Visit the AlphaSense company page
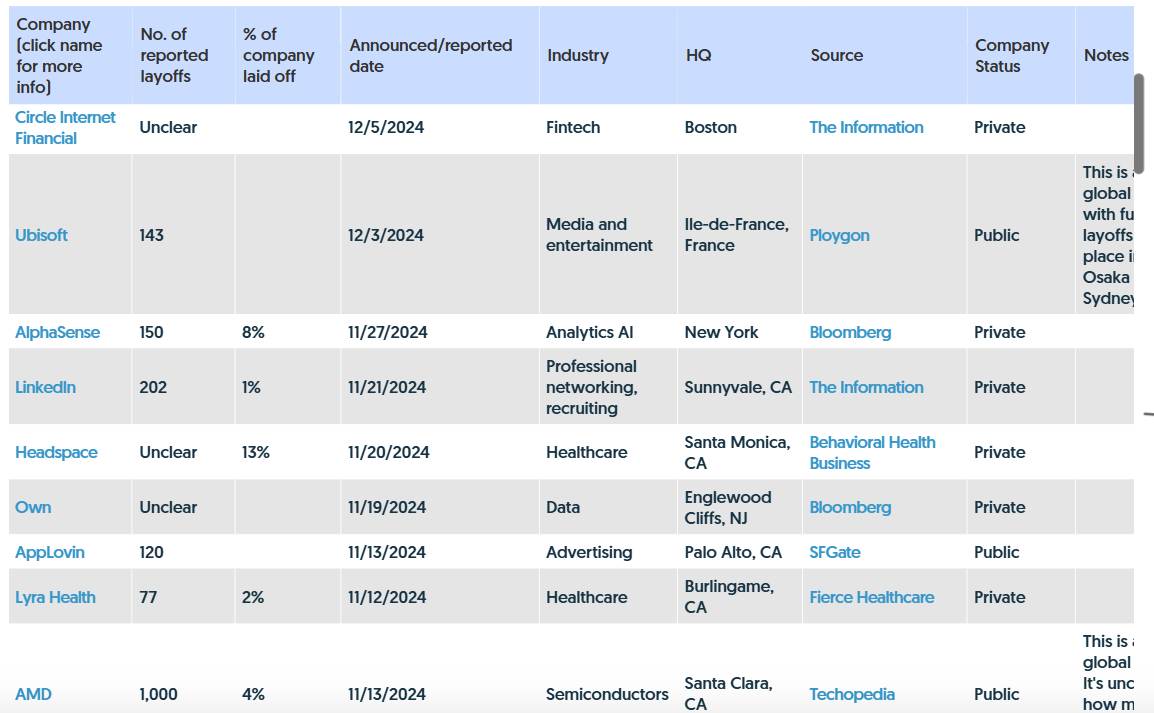Screen dimensions: 1154x713 coord(55,332)
